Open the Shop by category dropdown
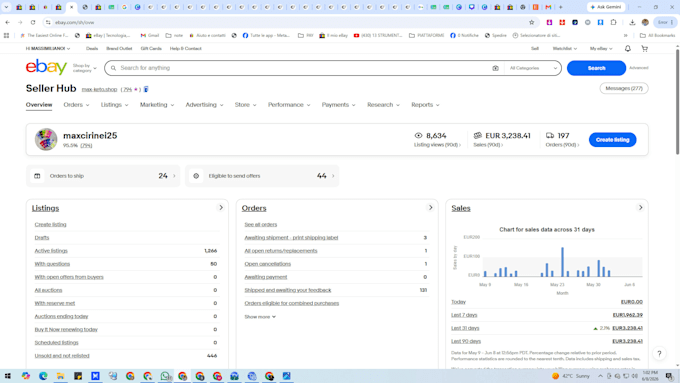The height and width of the screenshot is (383, 680). pos(85,68)
